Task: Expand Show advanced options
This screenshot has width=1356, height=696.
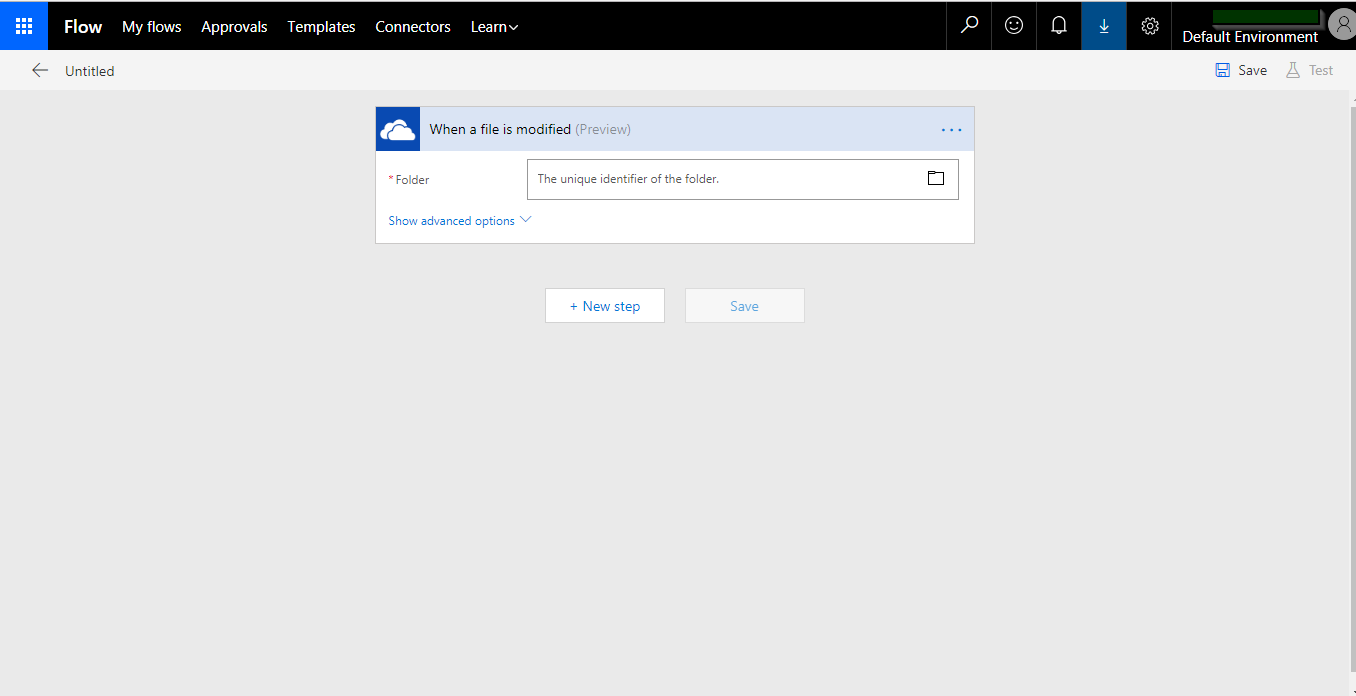Action: point(460,221)
